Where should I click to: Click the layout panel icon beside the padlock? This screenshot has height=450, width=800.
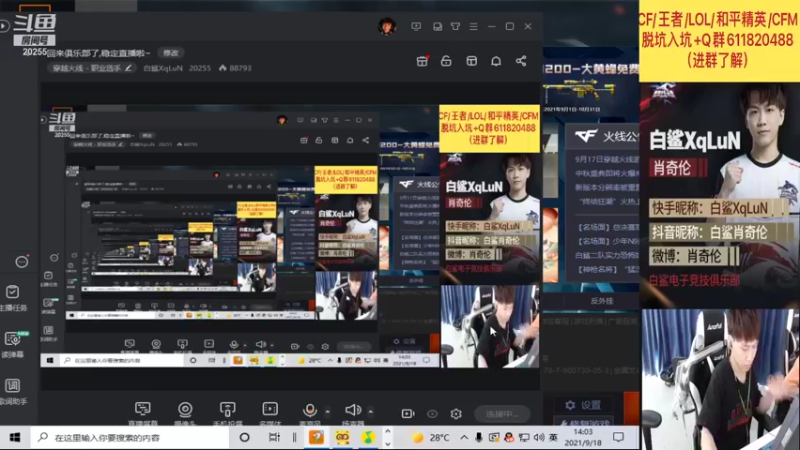471,61
